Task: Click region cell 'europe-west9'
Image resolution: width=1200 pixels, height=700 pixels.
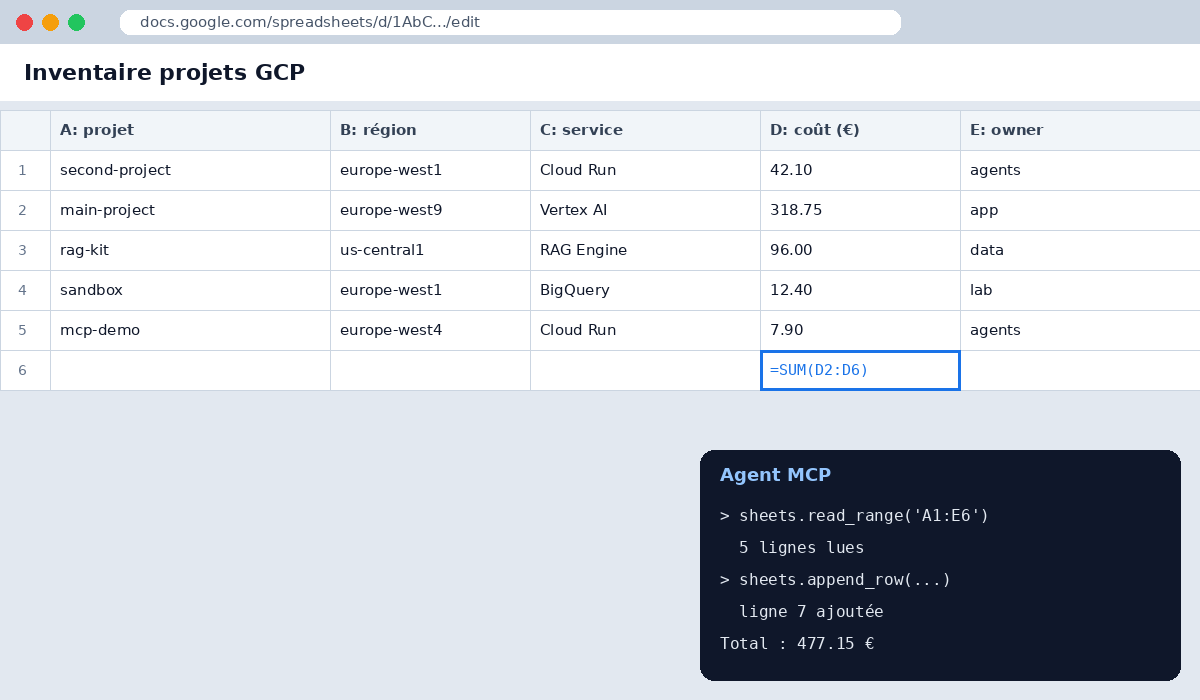Action: pyautogui.click(x=430, y=210)
